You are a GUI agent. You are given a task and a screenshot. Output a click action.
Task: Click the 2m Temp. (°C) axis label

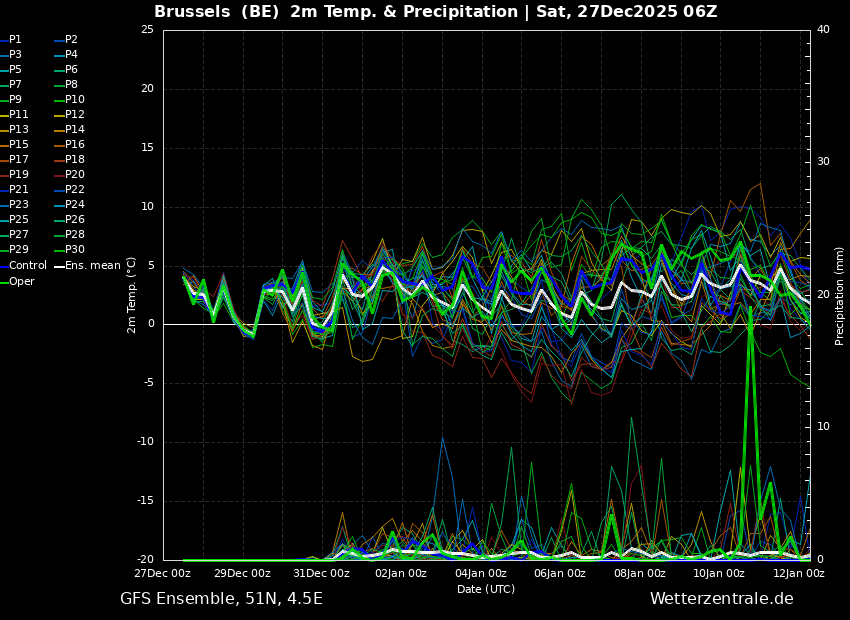click(132, 295)
